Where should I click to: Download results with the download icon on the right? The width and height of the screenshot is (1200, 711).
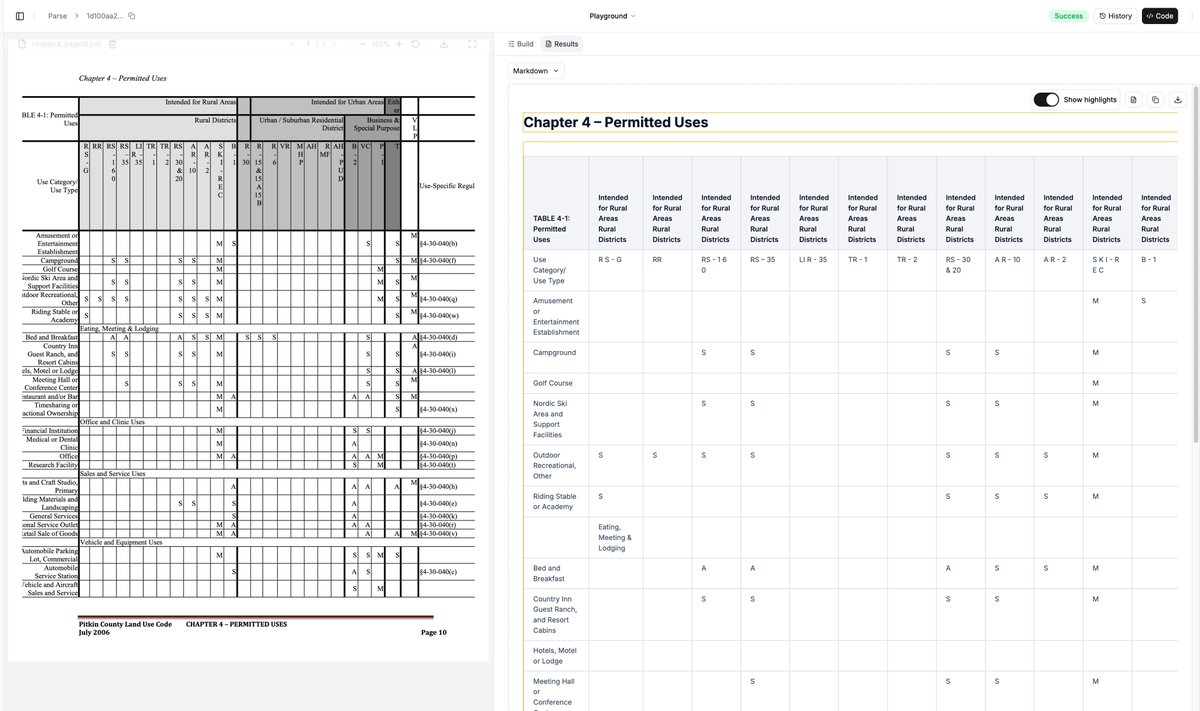1178,100
